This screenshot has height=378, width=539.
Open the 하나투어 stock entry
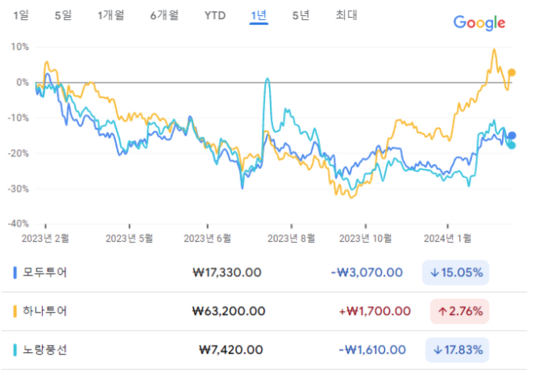coord(45,311)
